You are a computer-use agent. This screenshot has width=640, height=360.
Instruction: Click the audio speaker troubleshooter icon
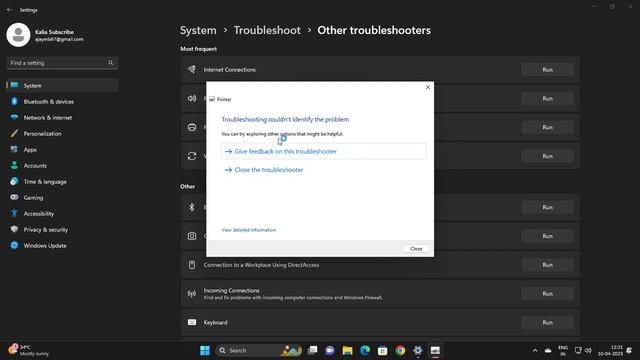click(192, 98)
